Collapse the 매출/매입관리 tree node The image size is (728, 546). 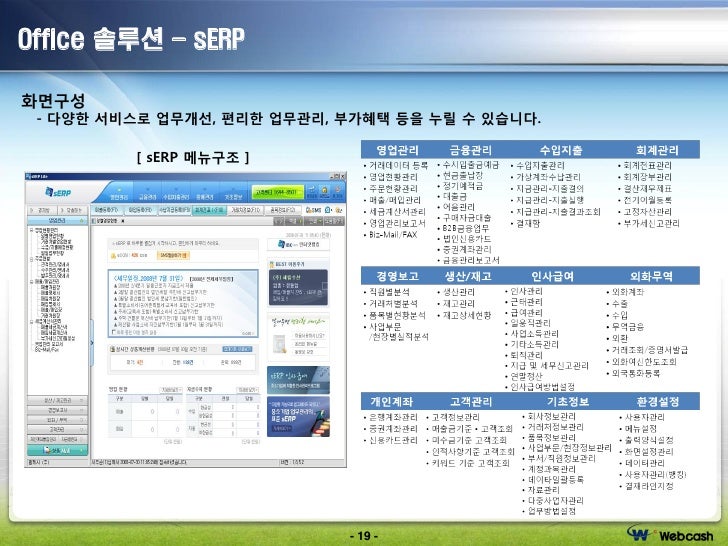(x=31, y=281)
